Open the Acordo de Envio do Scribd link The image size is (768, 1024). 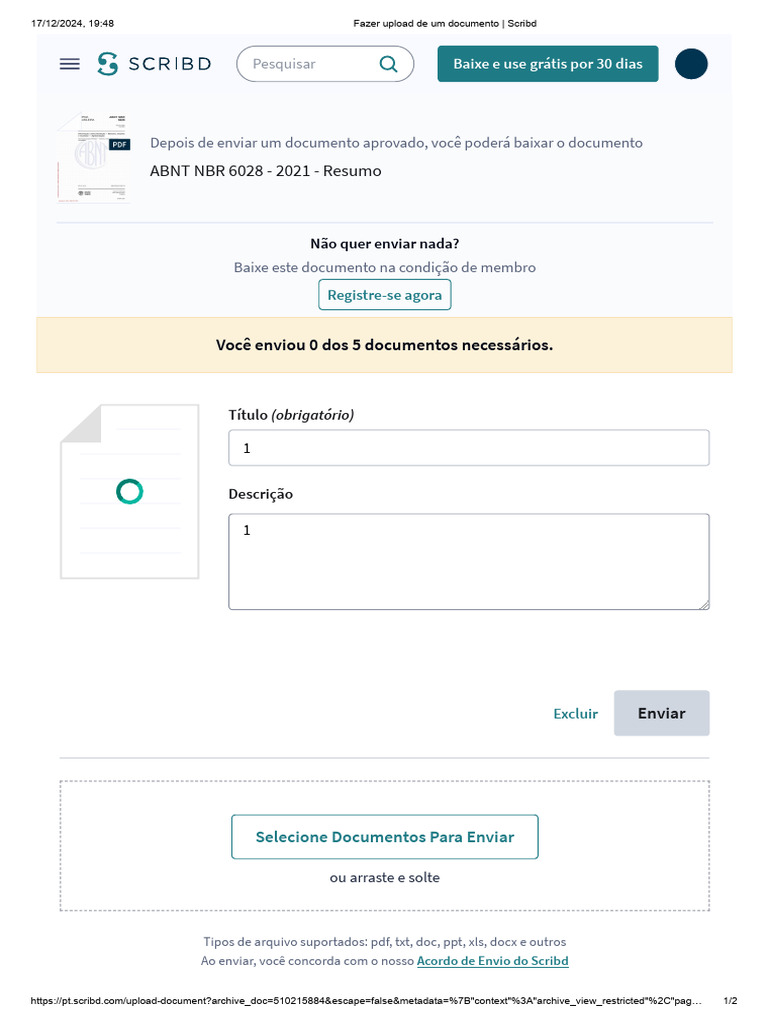492,961
